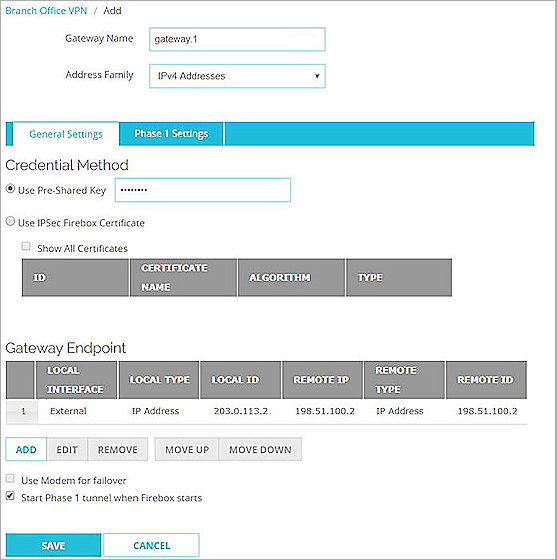557x560 pixels.
Task: Click the Remote IP column header
Action: coord(322,380)
